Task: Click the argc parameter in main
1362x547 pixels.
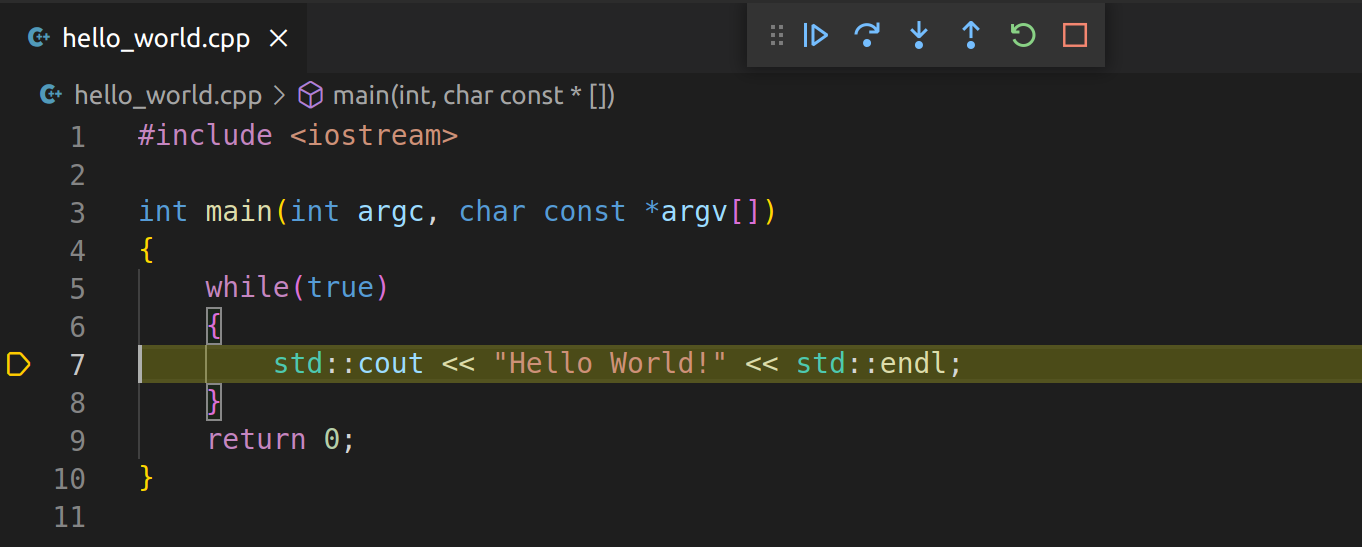Action: click(390, 212)
